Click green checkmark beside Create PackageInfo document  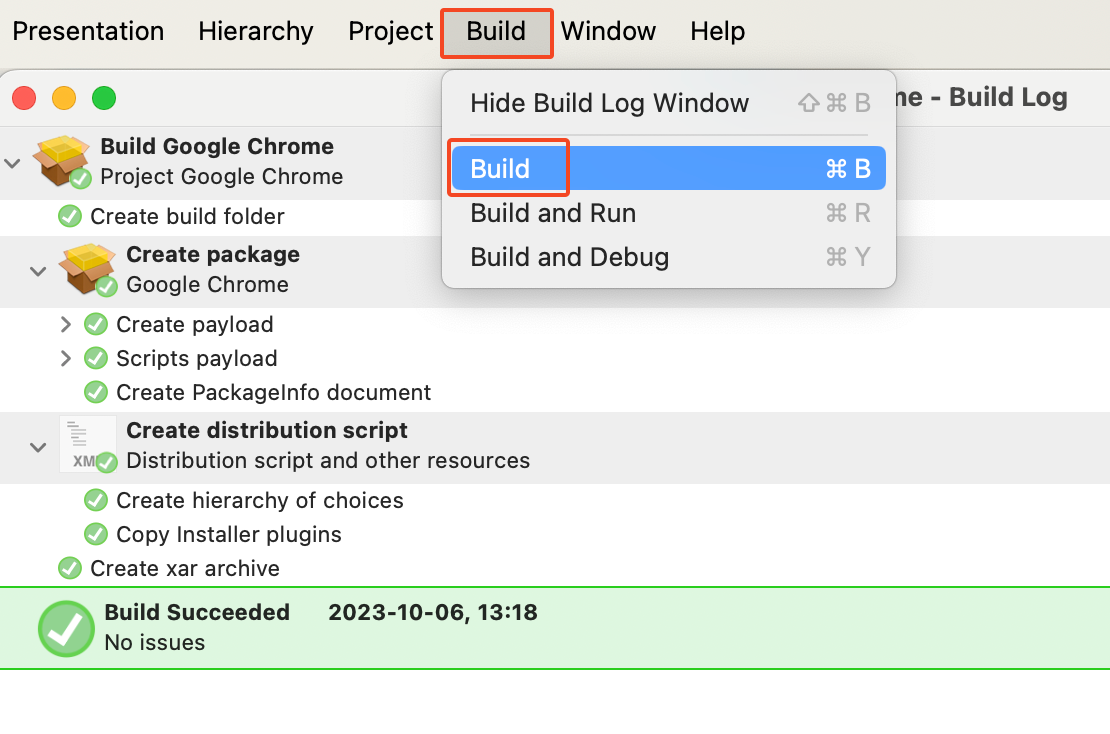coord(96,392)
